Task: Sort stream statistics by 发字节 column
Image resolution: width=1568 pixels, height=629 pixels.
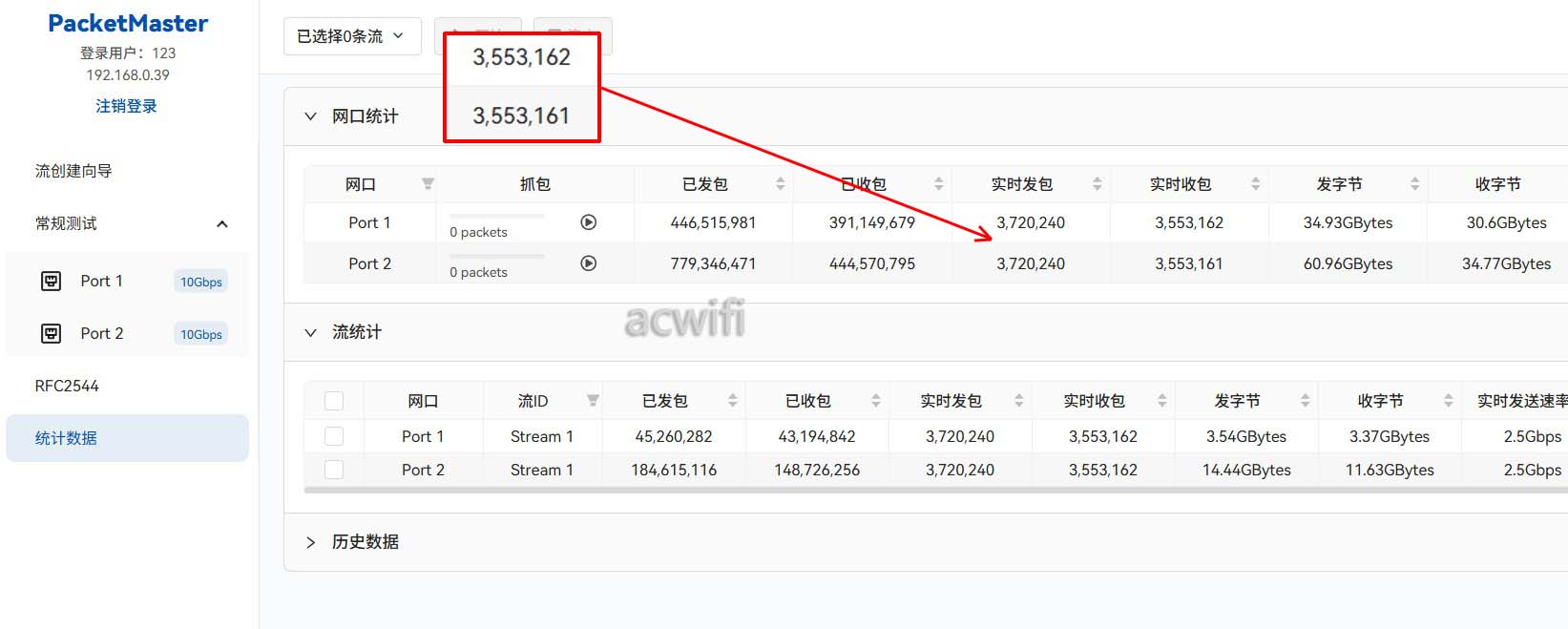Action: pos(1305,401)
